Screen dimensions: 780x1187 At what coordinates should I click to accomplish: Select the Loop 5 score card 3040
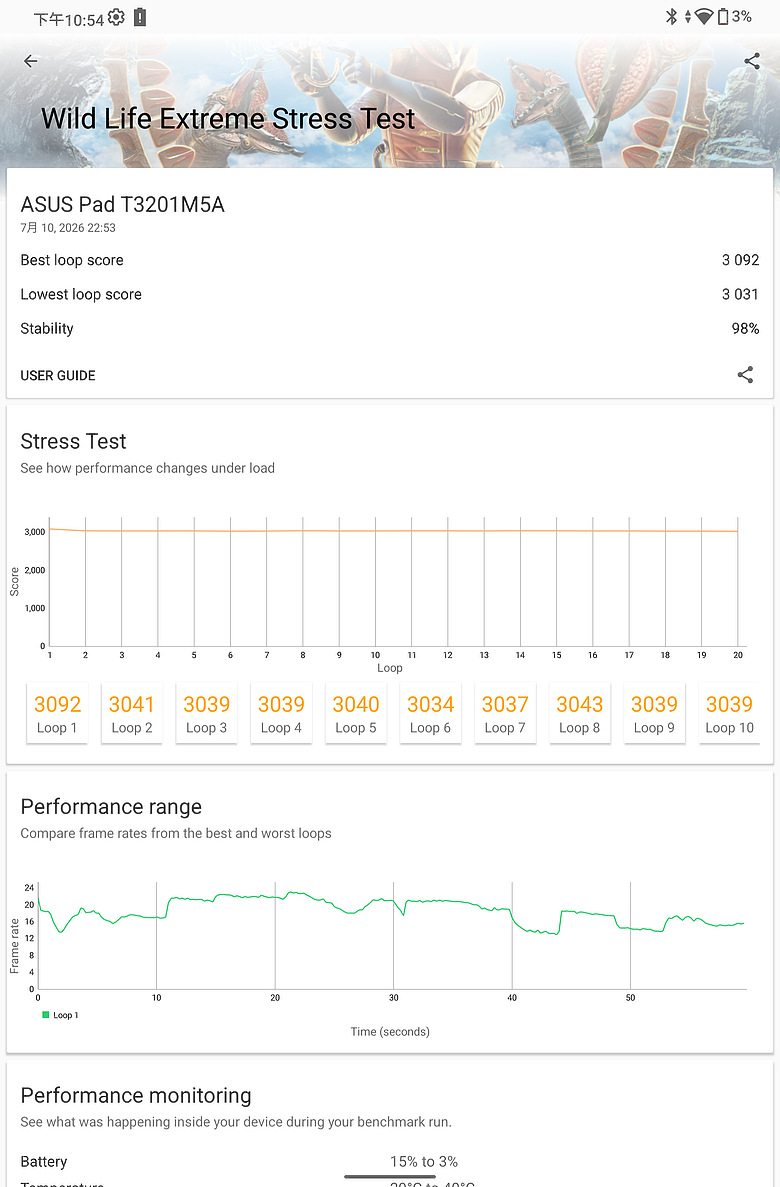[x=356, y=714]
